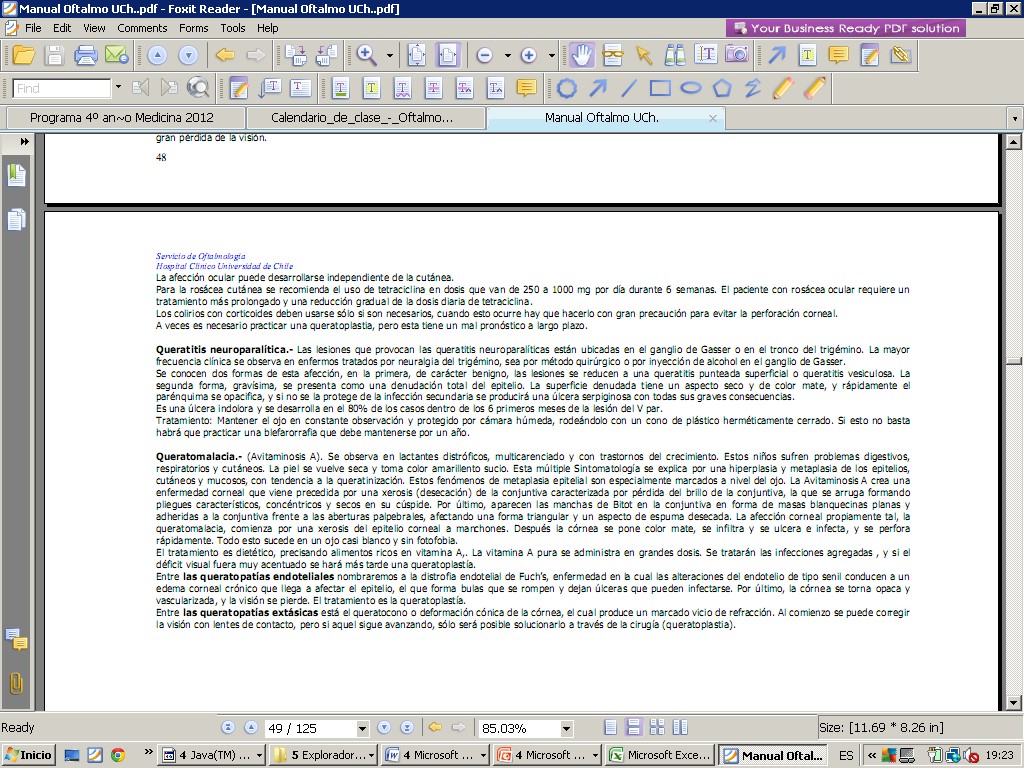Open the attachments paperclip panel
Viewport: 1024px width, 768px height.
(x=16, y=683)
